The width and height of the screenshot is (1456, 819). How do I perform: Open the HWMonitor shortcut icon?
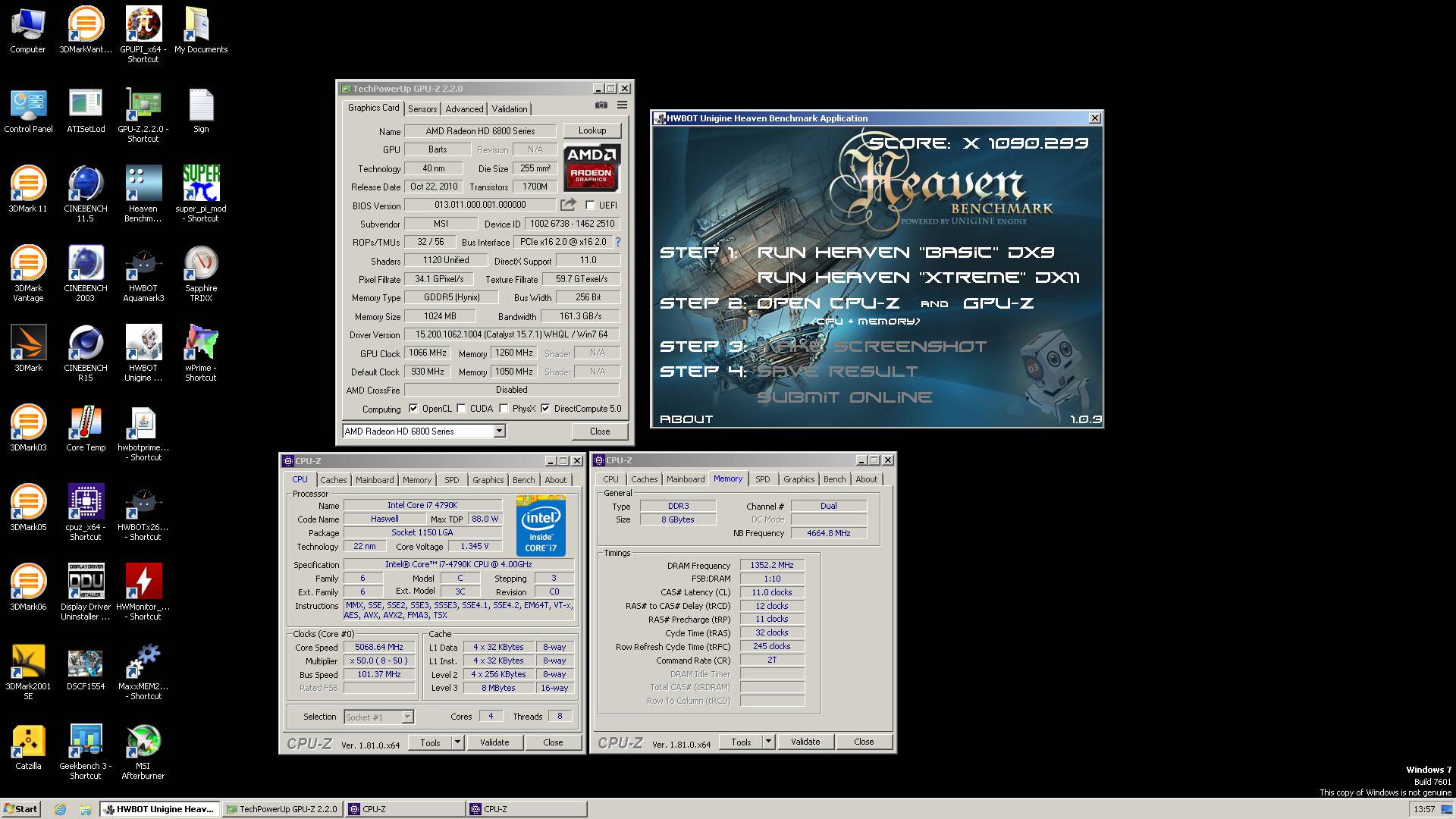[143, 592]
